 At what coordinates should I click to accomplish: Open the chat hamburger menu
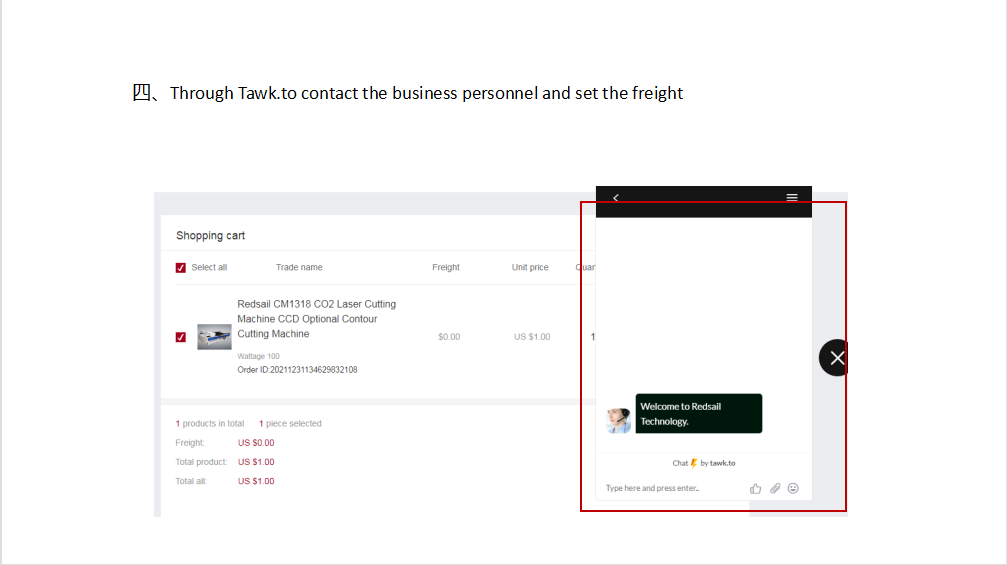click(792, 198)
